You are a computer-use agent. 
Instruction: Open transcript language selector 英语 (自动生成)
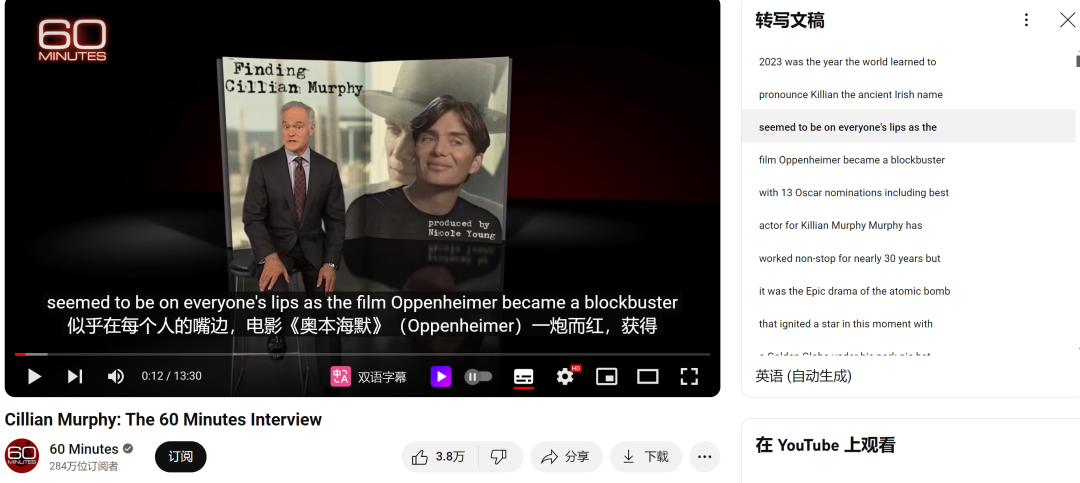[x=803, y=376]
